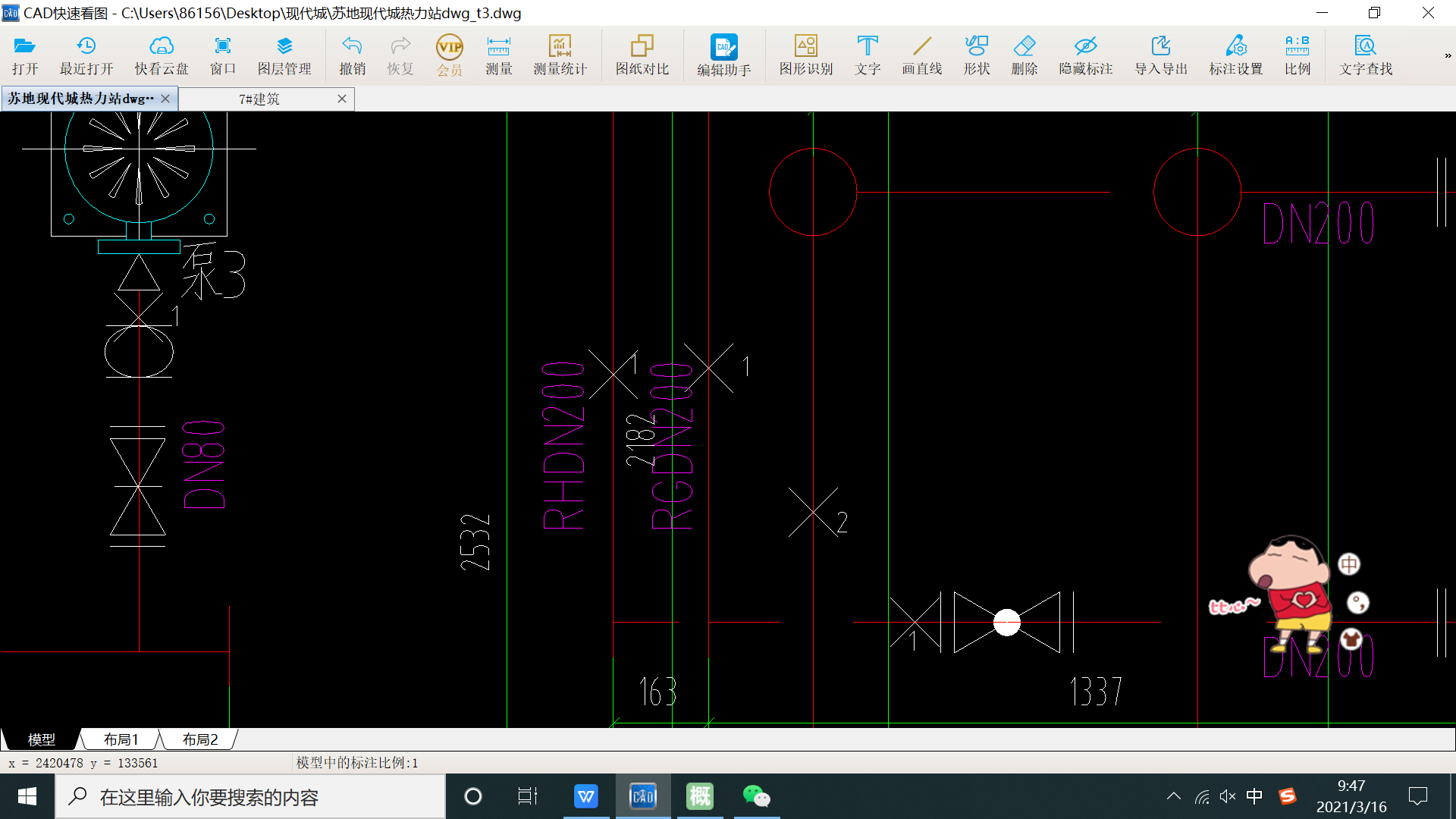Open the Windows Start menu

pyautogui.click(x=27, y=796)
